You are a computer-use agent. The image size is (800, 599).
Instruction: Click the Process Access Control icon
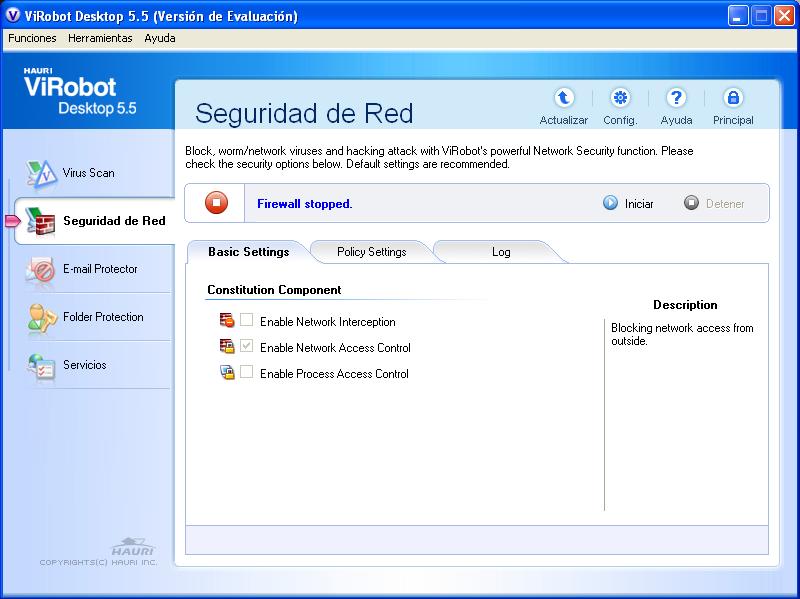(x=227, y=372)
